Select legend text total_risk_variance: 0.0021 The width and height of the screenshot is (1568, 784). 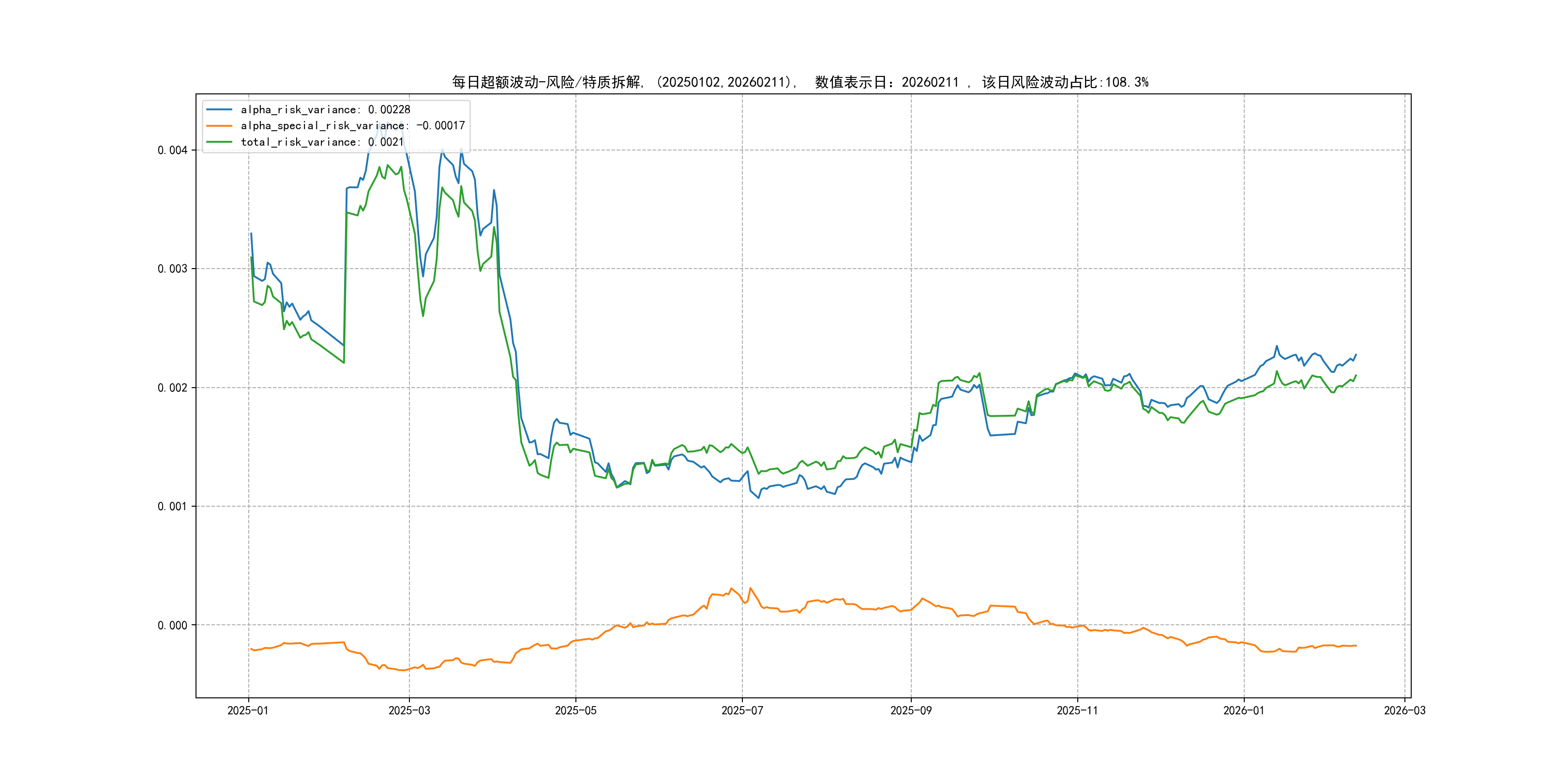pos(322,142)
